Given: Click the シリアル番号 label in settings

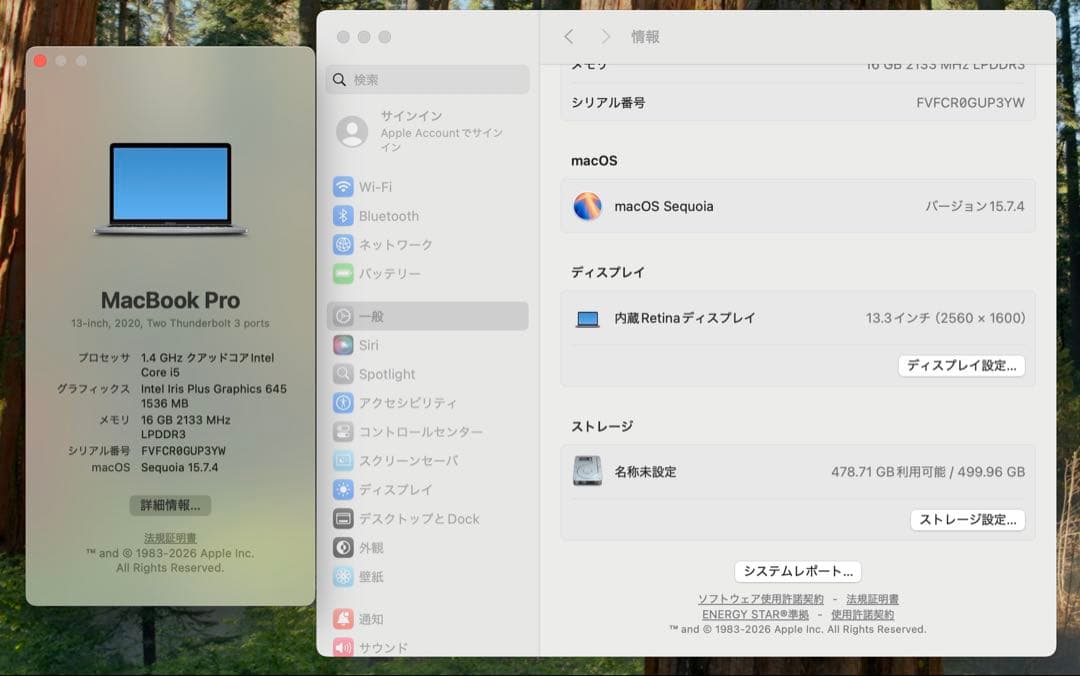Looking at the screenshot, I should pos(608,103).
